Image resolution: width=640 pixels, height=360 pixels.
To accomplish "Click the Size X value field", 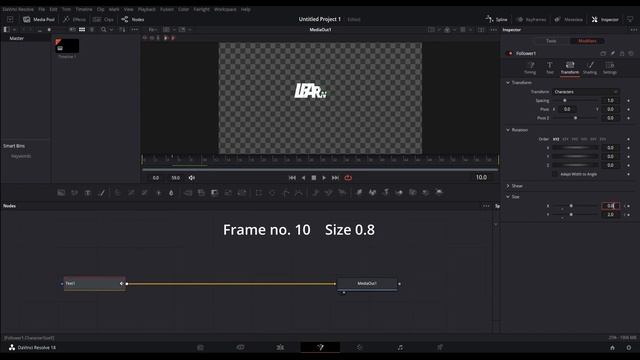I will click(610, 206).
